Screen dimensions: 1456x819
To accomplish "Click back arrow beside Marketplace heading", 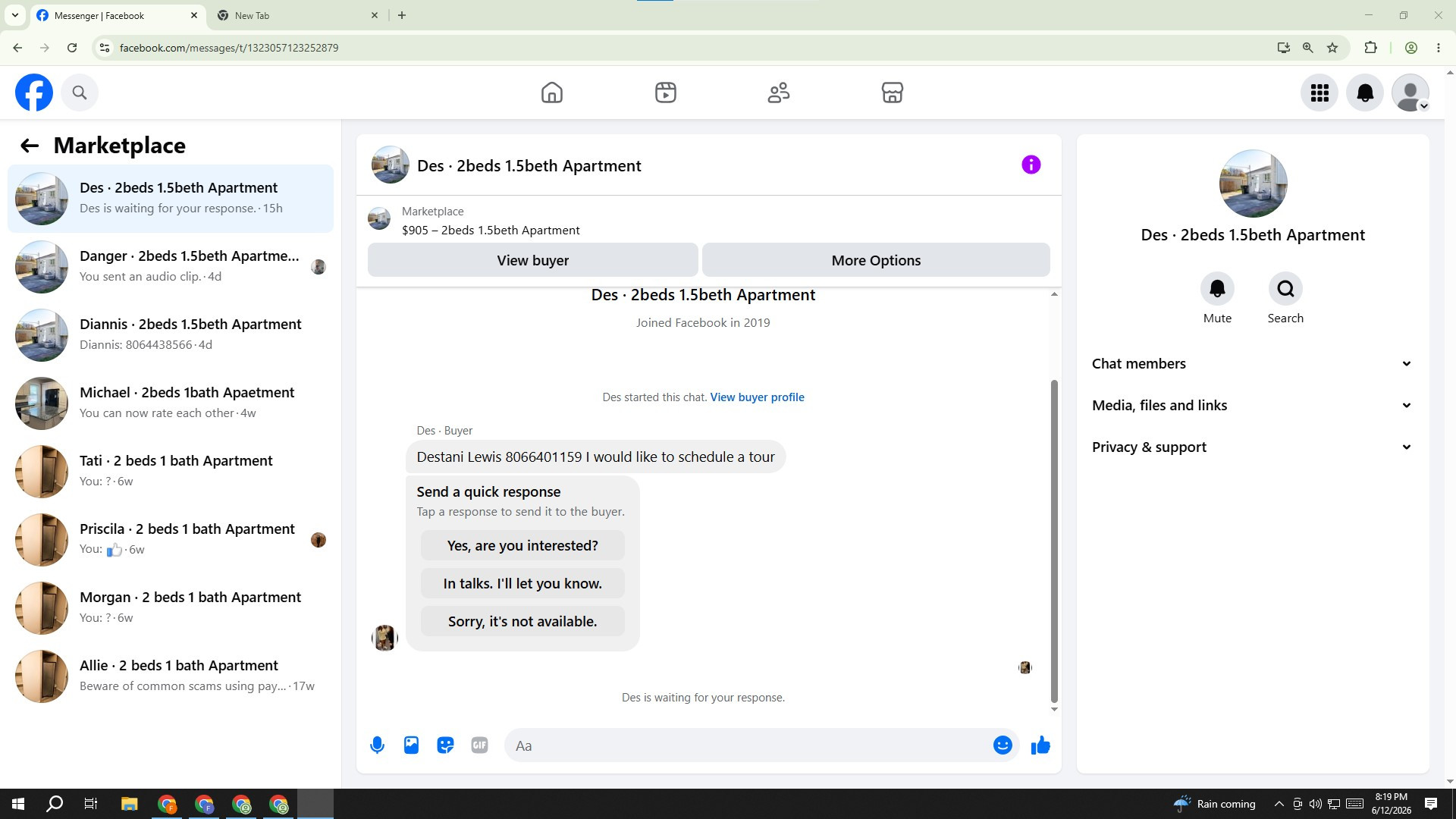I will tap(30, 146).
